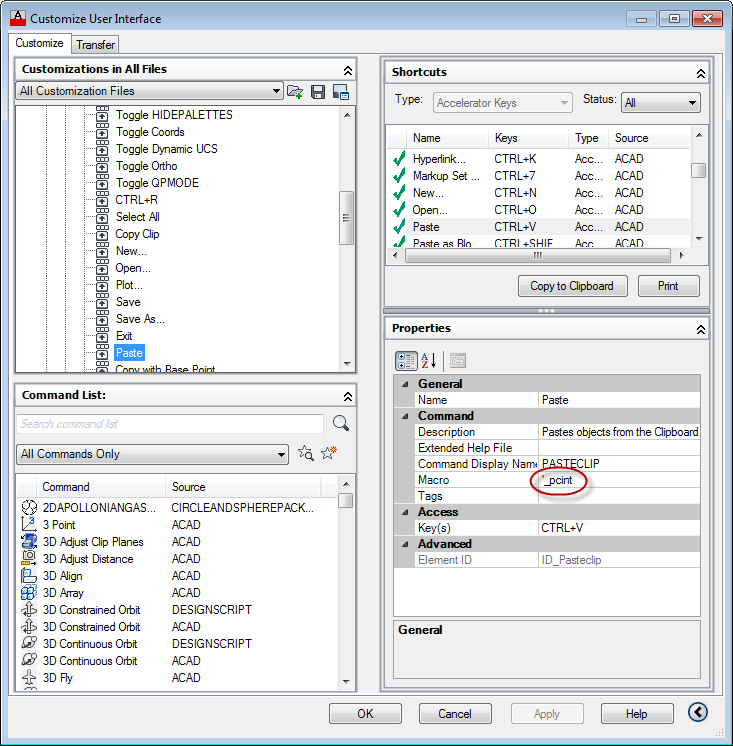Switch to the Transfer tab
The width and height of the screenshot is (733, 746).
coord(96,44)
